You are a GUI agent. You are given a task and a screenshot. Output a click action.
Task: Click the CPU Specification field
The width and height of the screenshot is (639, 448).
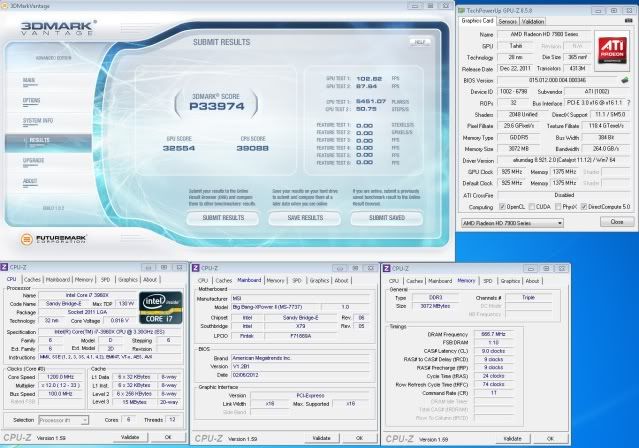110,332
